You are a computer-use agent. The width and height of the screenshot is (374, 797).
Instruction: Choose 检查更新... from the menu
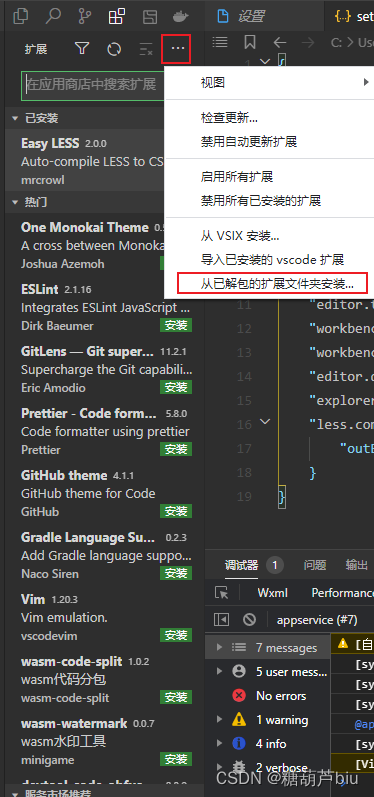point(269,118)
